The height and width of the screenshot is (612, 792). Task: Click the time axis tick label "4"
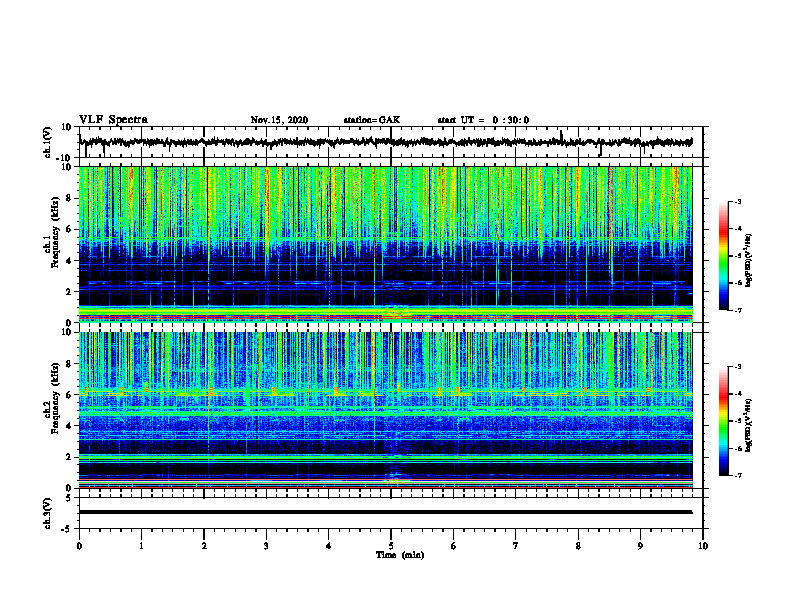pos(329,546)
